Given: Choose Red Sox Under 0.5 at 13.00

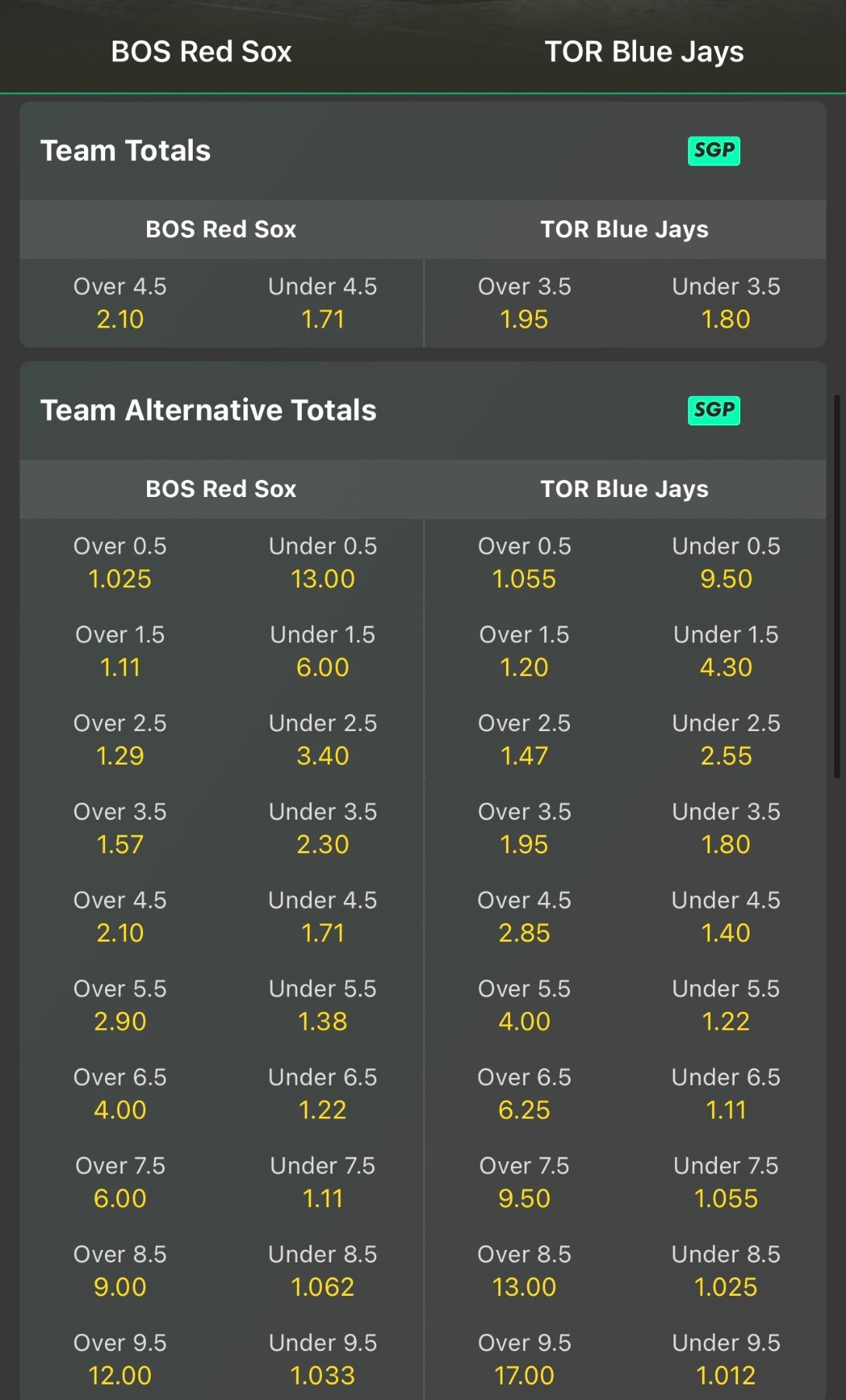Looking at the screenshot, I should coord(323,563).
